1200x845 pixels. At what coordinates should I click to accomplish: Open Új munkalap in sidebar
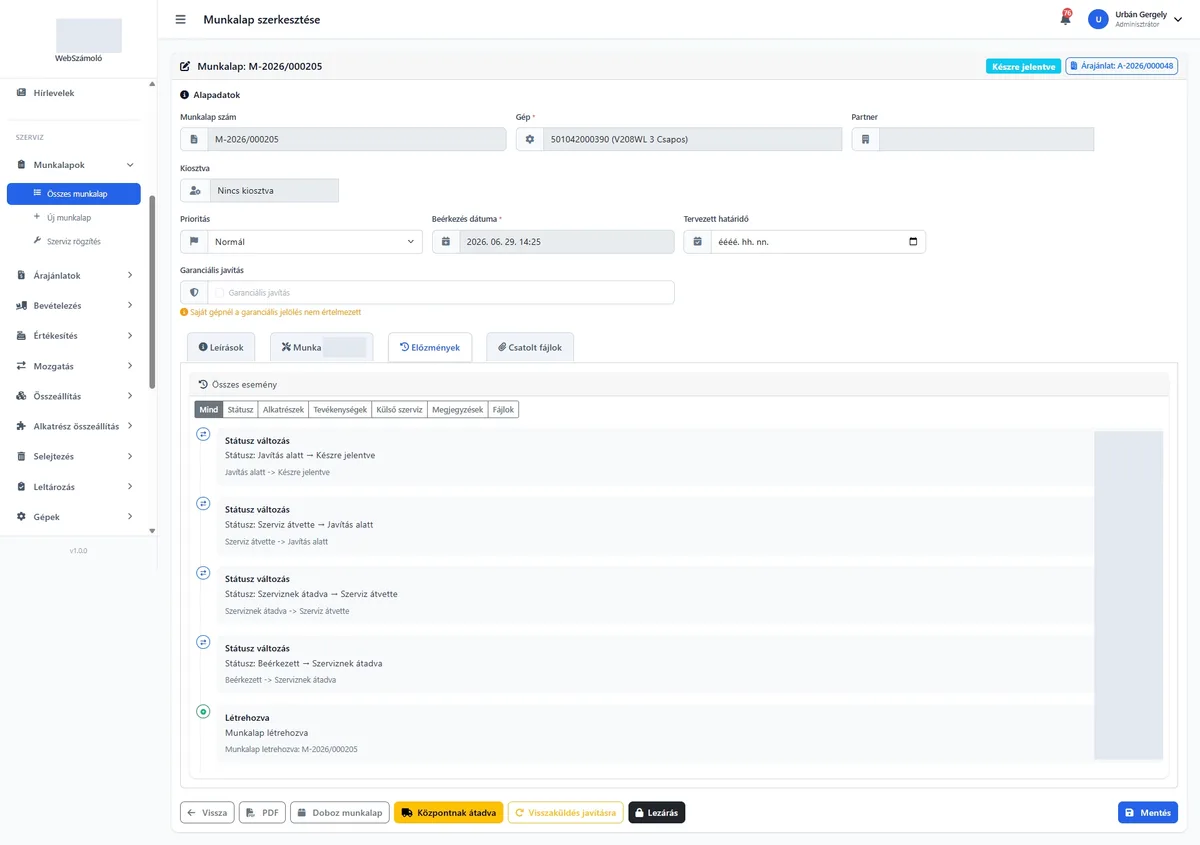pyautogui.click(x=69, y=217)
